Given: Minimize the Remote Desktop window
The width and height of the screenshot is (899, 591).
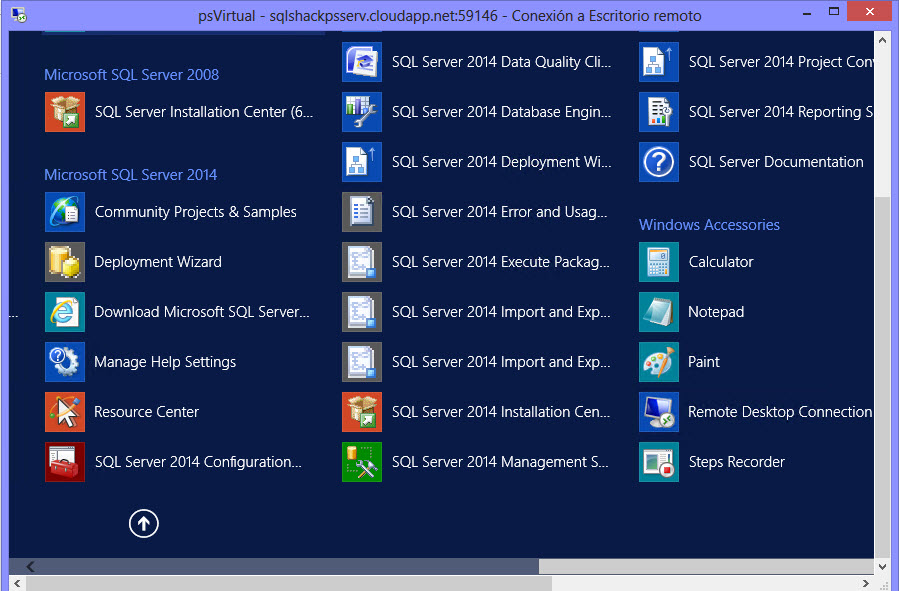Looking at the screenshot, I should [807, 12].
